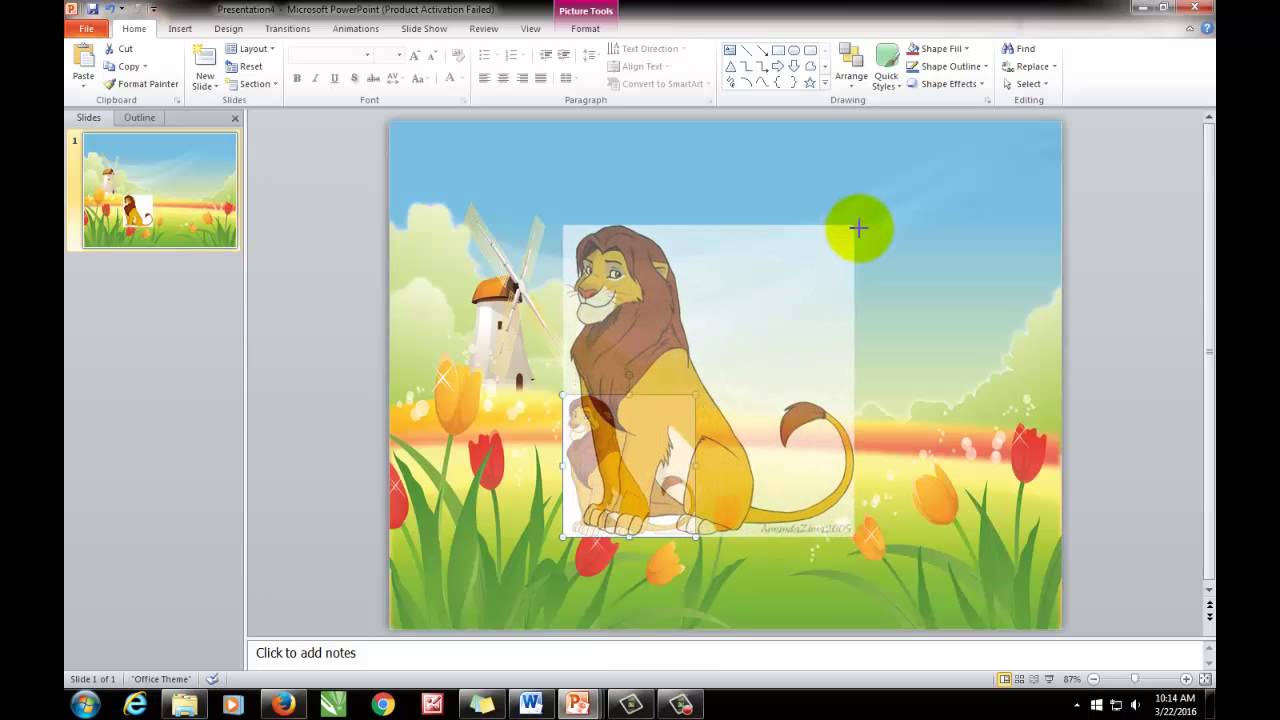Zoom out using minus button
The height and width of the screenshot is (720, 1280).
pyautogui.click(x=1093, y=679)
